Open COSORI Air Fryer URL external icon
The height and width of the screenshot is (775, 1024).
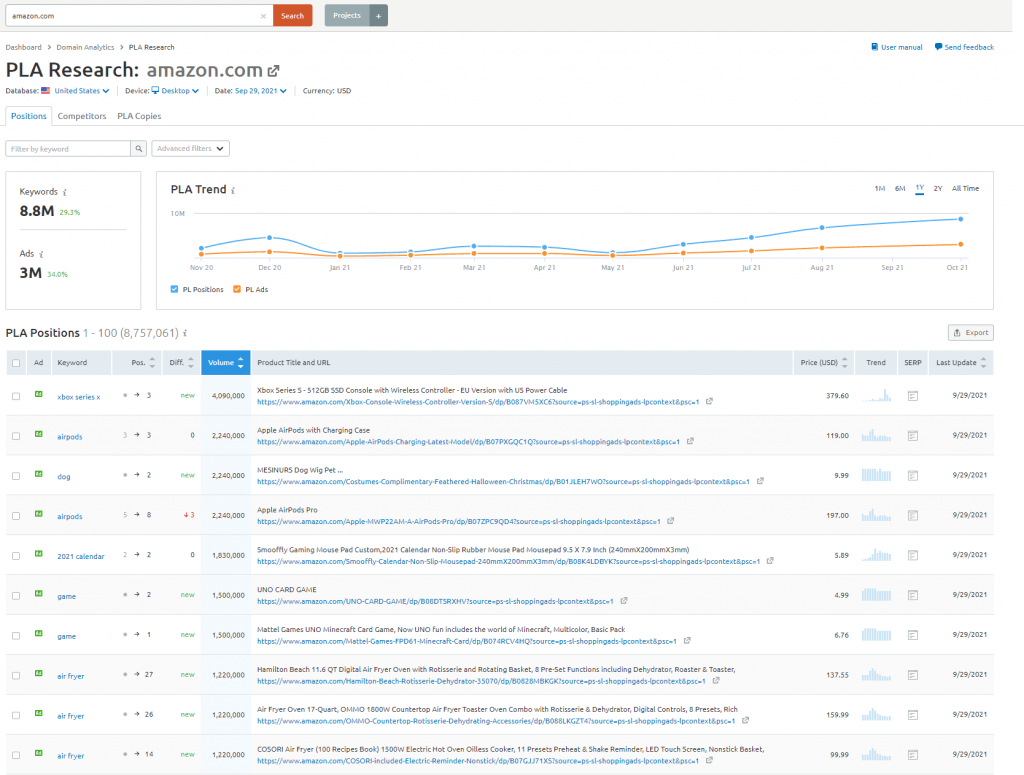[709, 760]
